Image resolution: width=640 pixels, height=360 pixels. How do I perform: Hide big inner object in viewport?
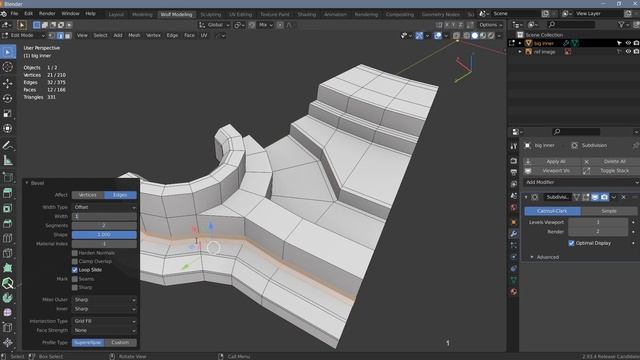tap(628, 43)
